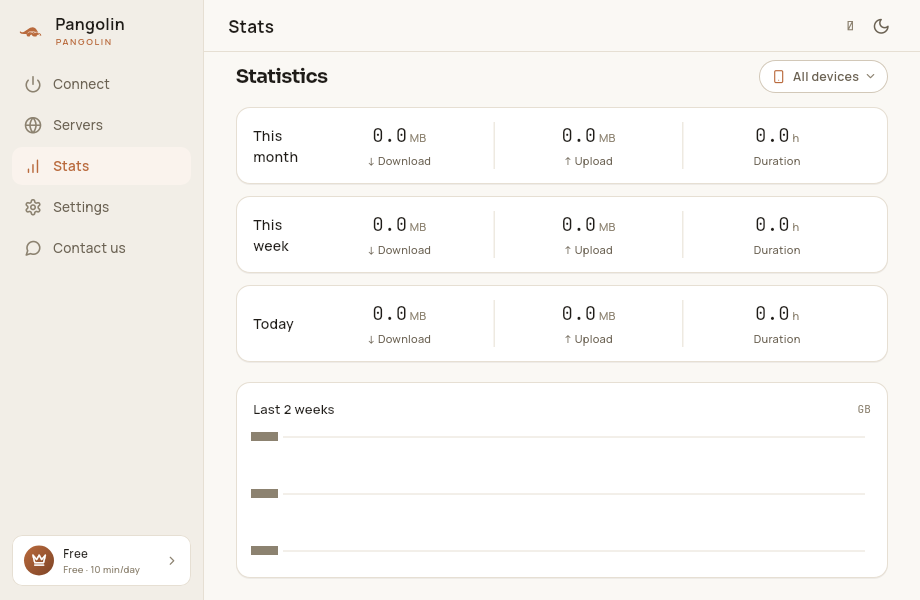The height and width of the screenshot is (600, 920).
Task: Click the This month label
Action: (x=275, y=147)
